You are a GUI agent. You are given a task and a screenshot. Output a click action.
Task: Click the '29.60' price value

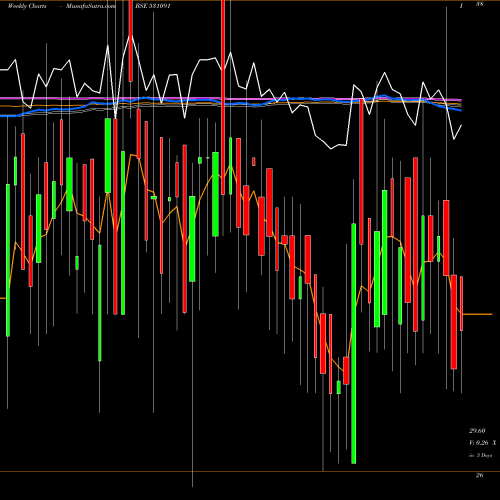tap(477, 431)
